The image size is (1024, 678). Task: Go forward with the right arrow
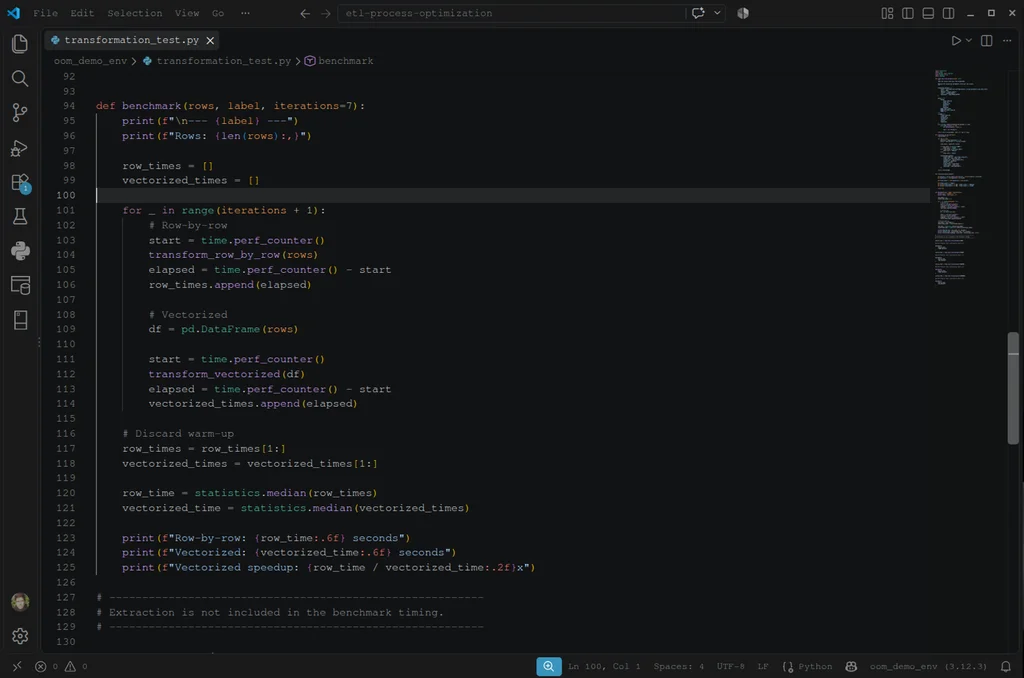click(325, 13)
